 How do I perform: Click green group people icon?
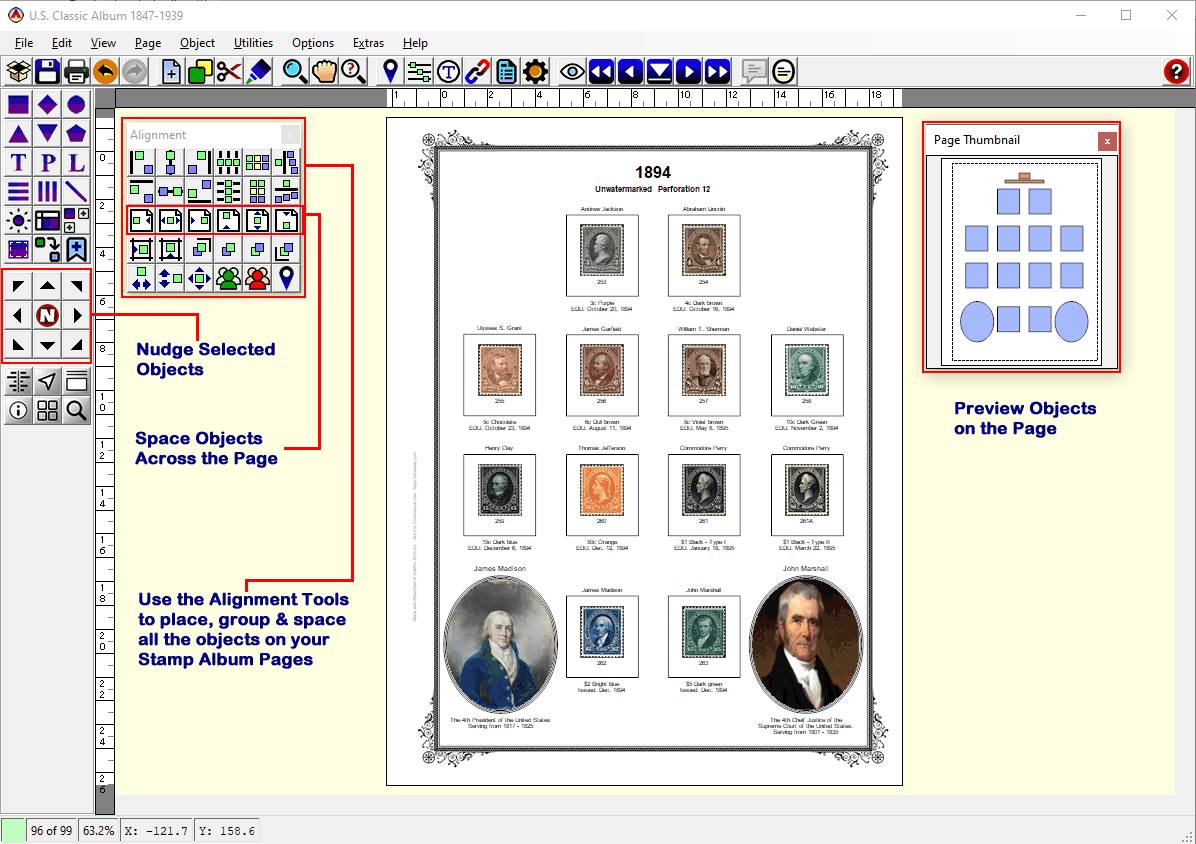228,278
